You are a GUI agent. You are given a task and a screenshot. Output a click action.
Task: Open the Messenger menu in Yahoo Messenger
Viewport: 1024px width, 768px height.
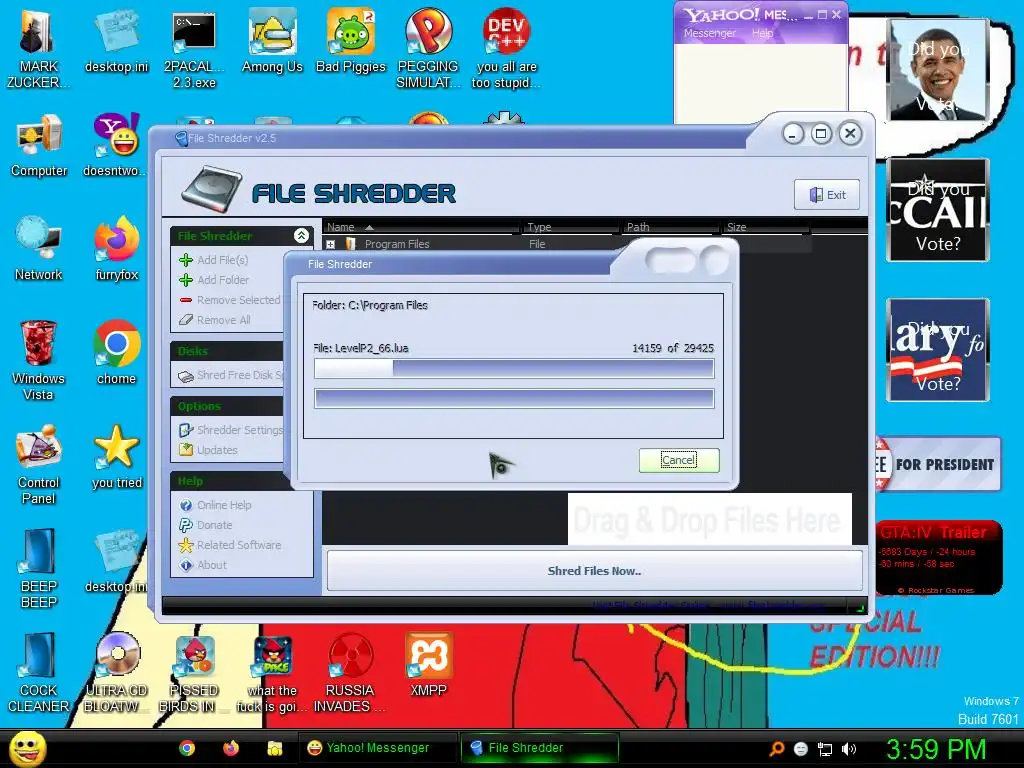point(709,33)
